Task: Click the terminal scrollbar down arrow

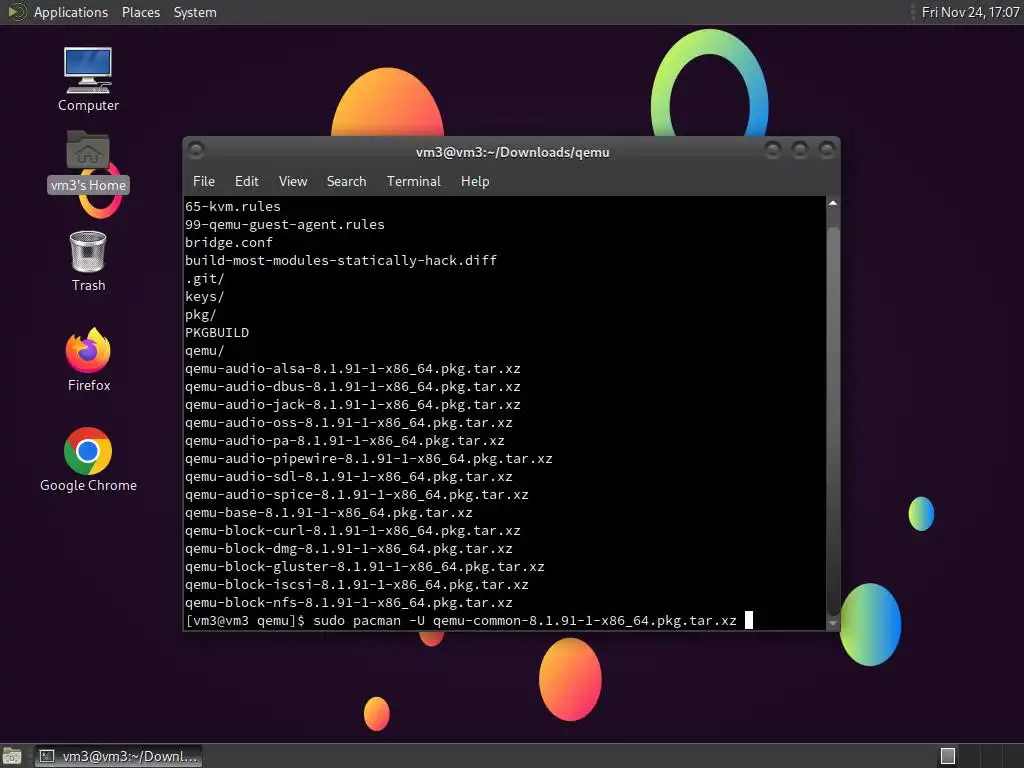Action: [x=833, y=623]
